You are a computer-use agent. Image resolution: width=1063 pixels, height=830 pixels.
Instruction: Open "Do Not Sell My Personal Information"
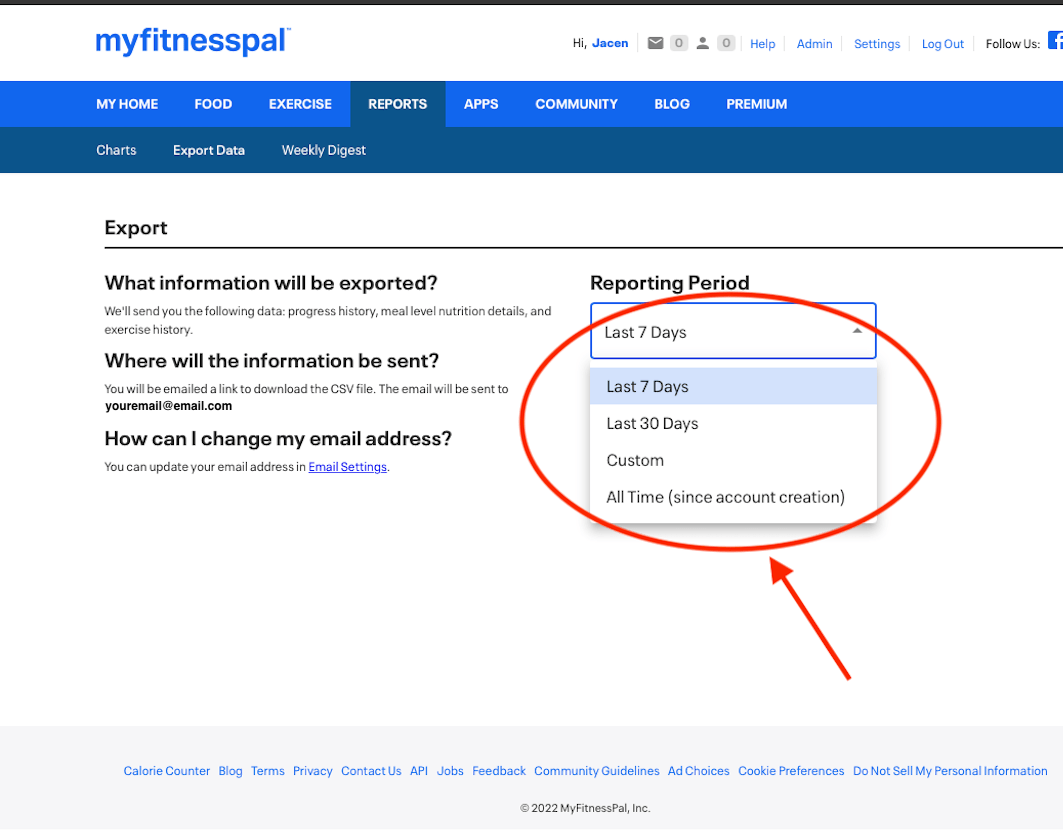pos(950,770)
